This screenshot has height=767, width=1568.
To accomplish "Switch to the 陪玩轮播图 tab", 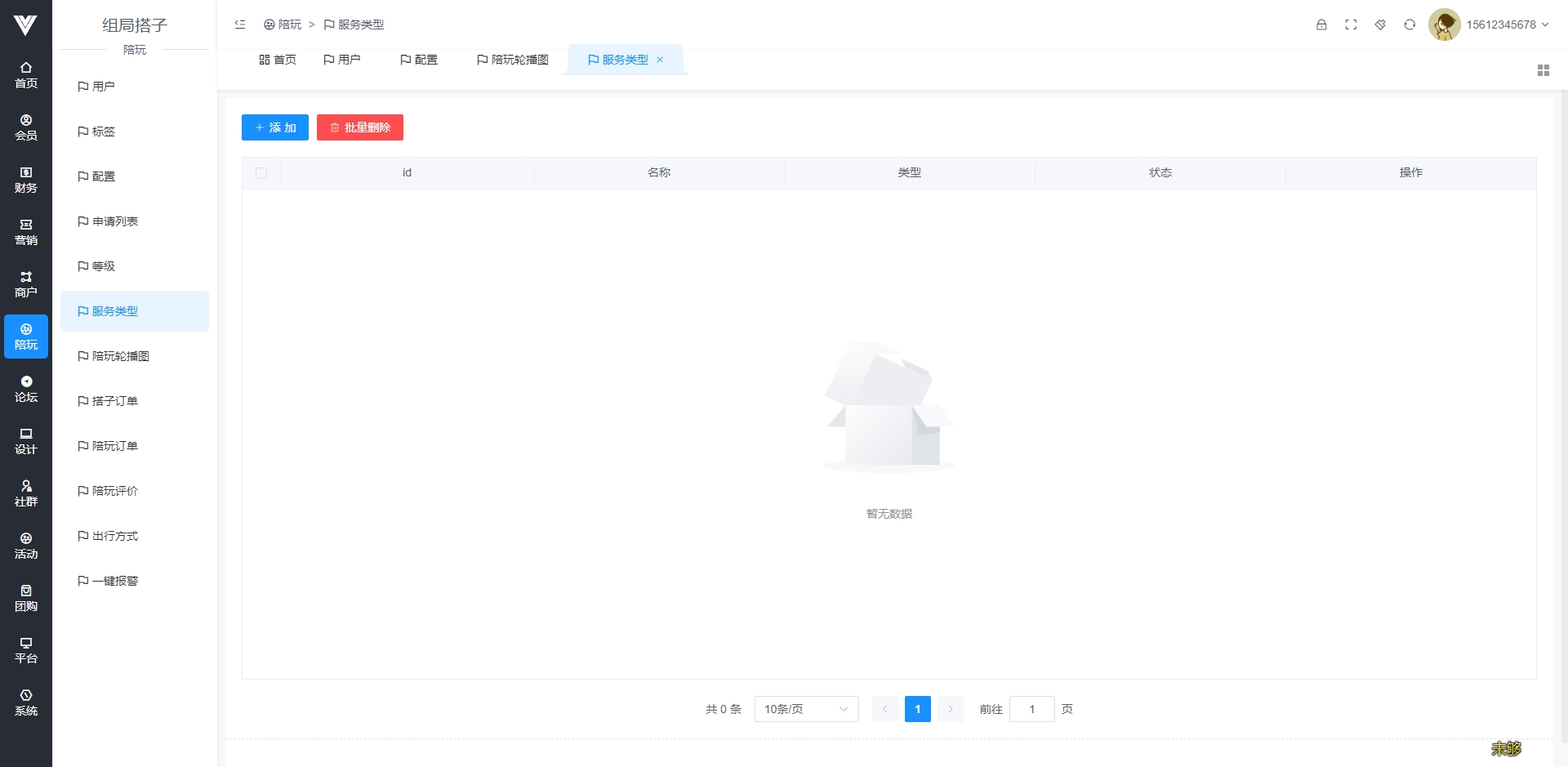I will 513,60.
